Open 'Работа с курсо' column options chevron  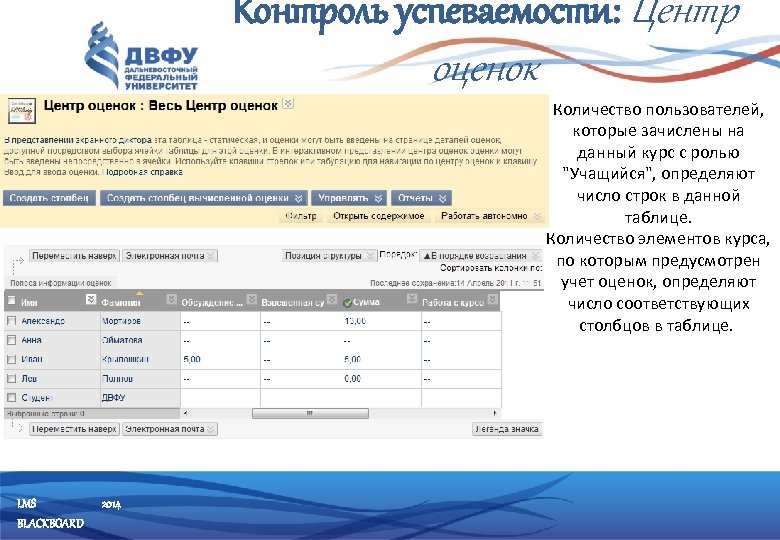pyautogui.click(x=492, y=299)
